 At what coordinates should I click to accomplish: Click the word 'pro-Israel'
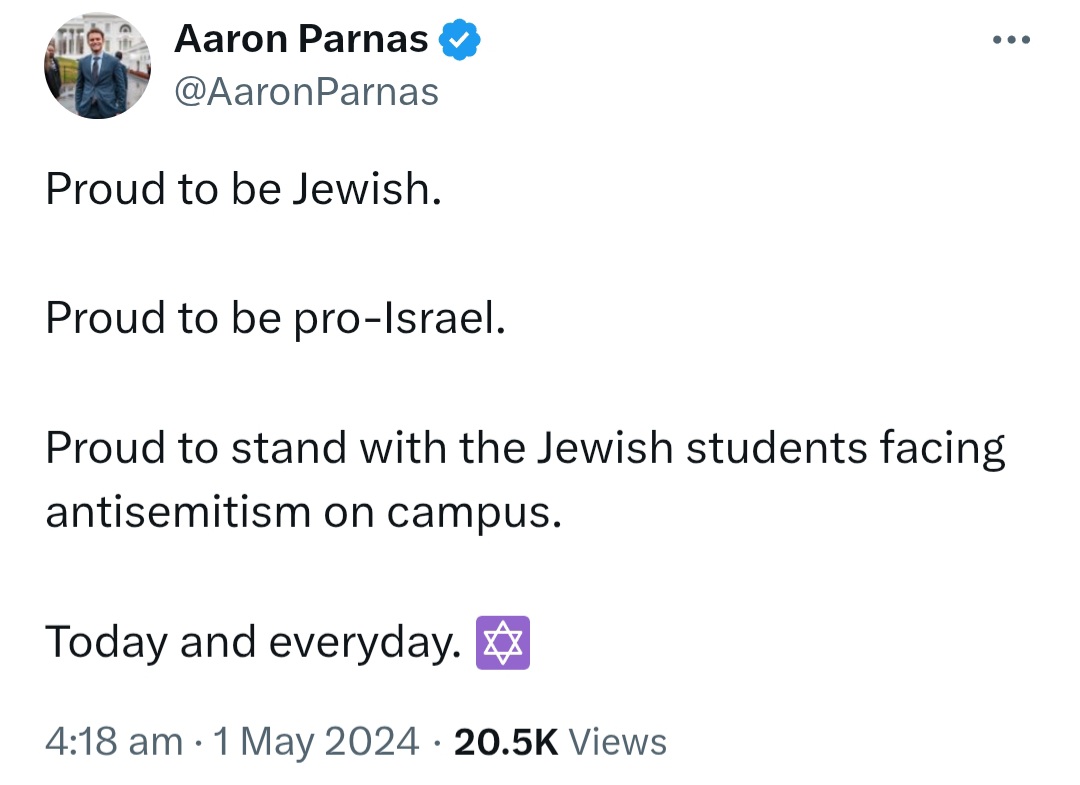pos(399,319)
